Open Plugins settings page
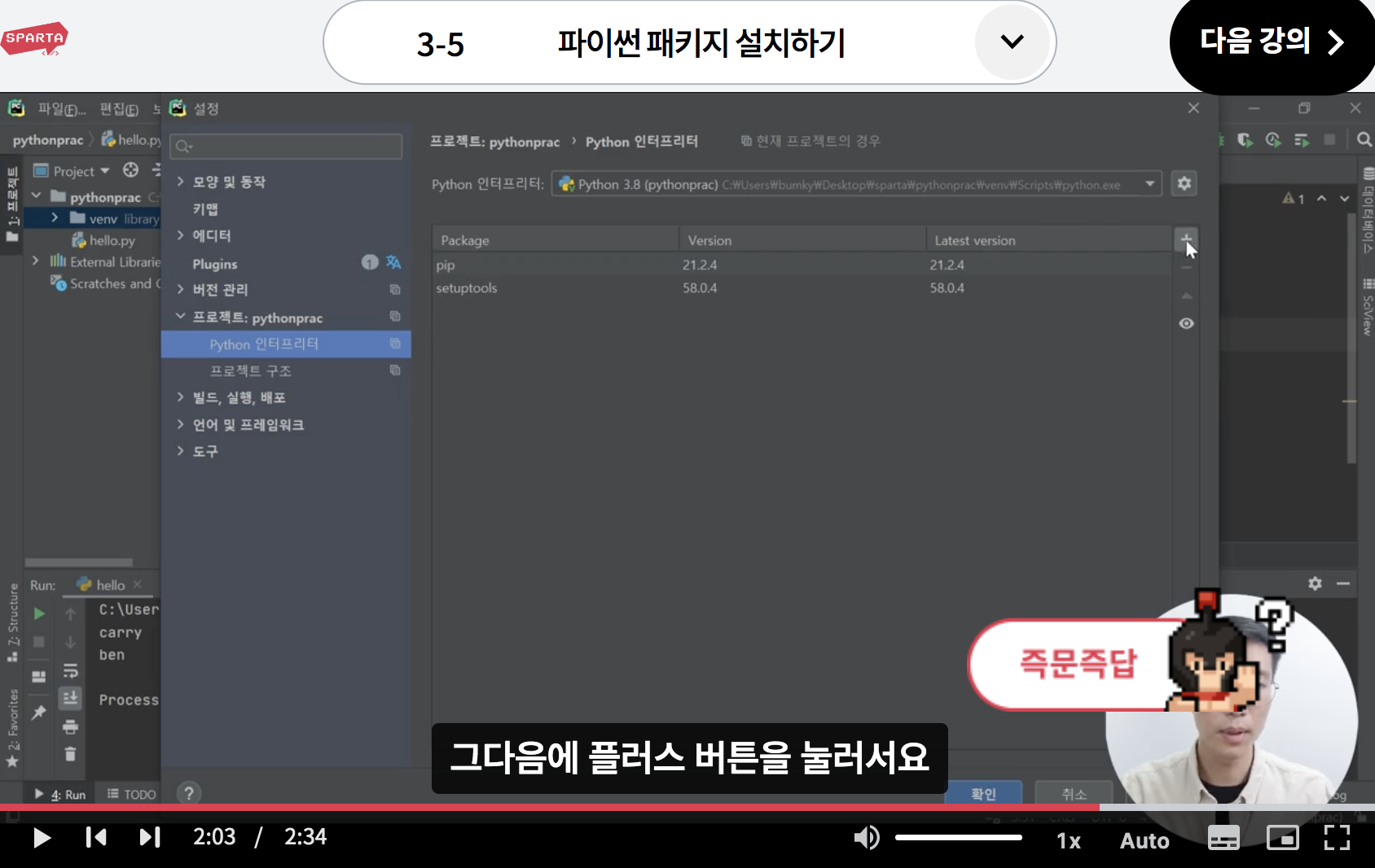Viewport: 1375px width, 868px height. tap(215, 264)
